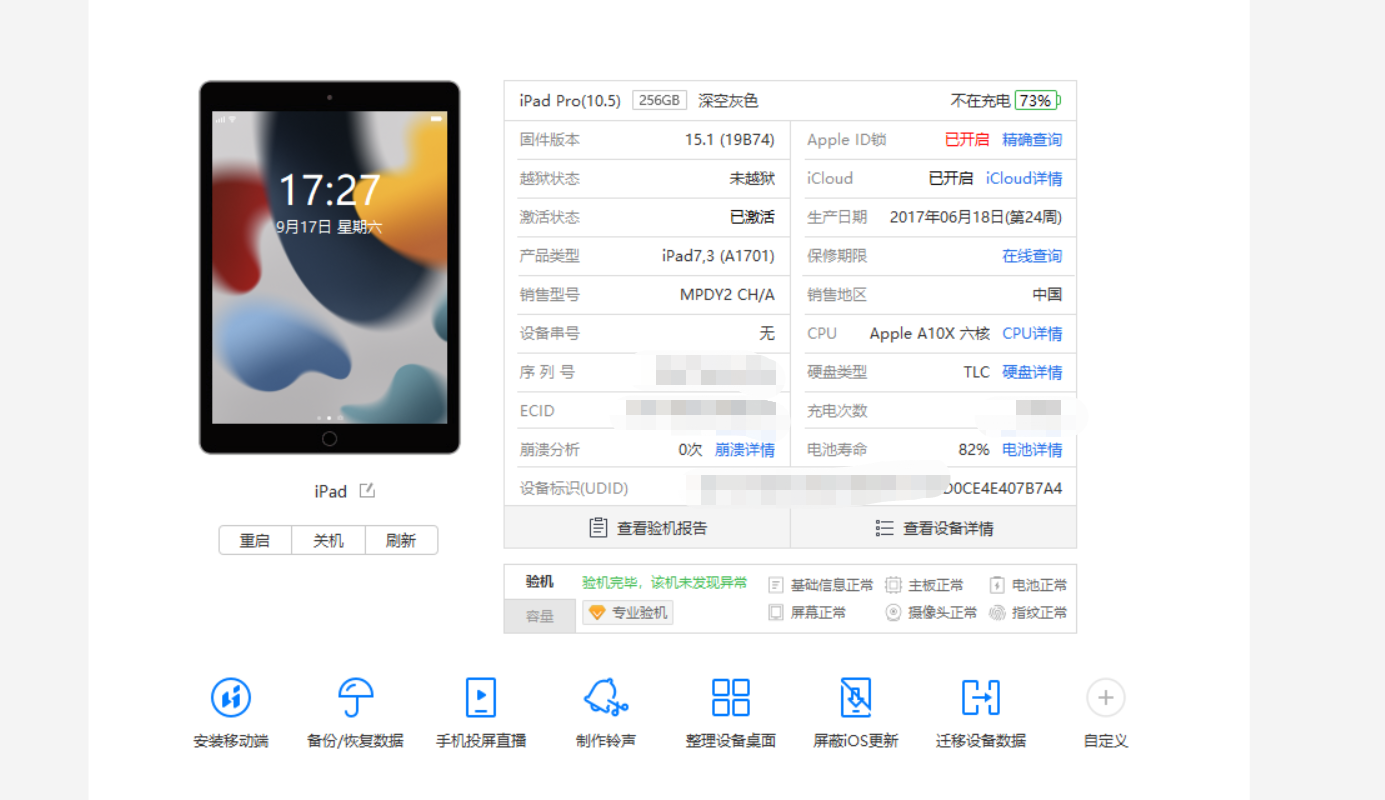Open 精确查询 link for Apple ID lock
Viewport: 1385px width, 800px height.
coord(1032,140)
